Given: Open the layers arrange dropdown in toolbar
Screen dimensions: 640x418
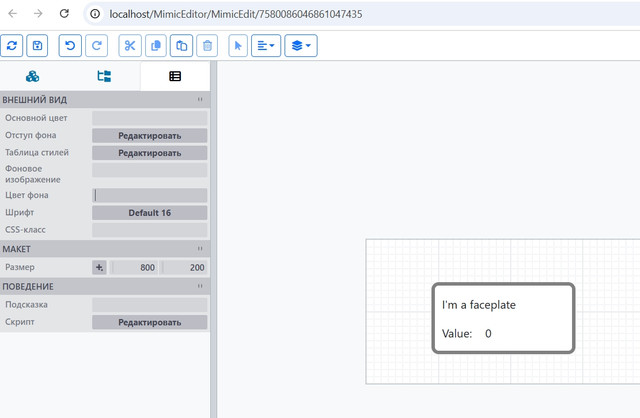Looking at the screenshot, I should [301, 45].
